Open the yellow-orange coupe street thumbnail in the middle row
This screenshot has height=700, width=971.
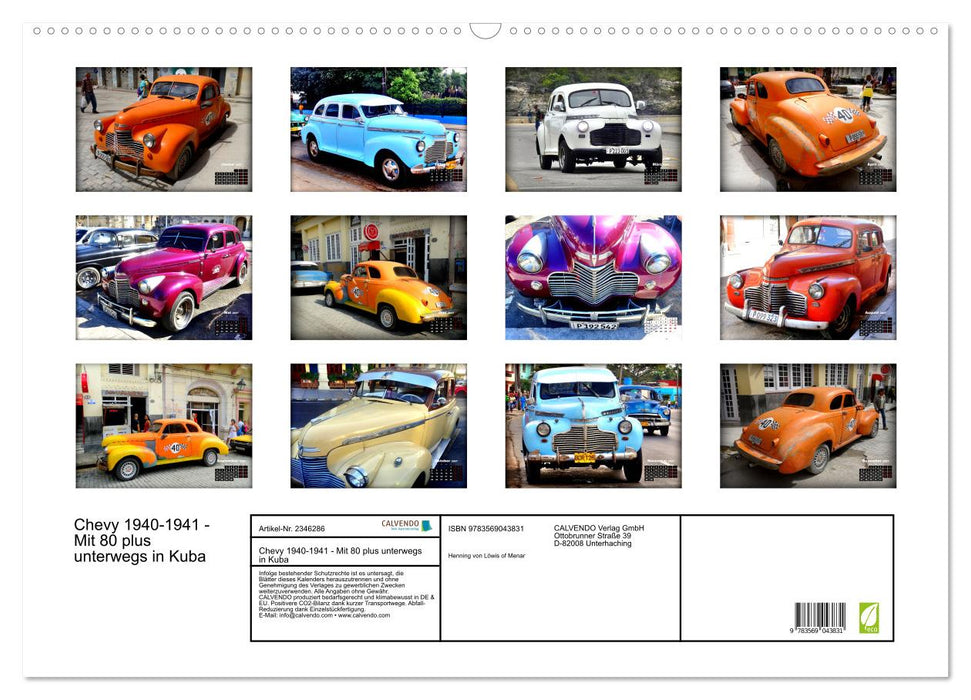pyautogui.click(x=378, y=278)
